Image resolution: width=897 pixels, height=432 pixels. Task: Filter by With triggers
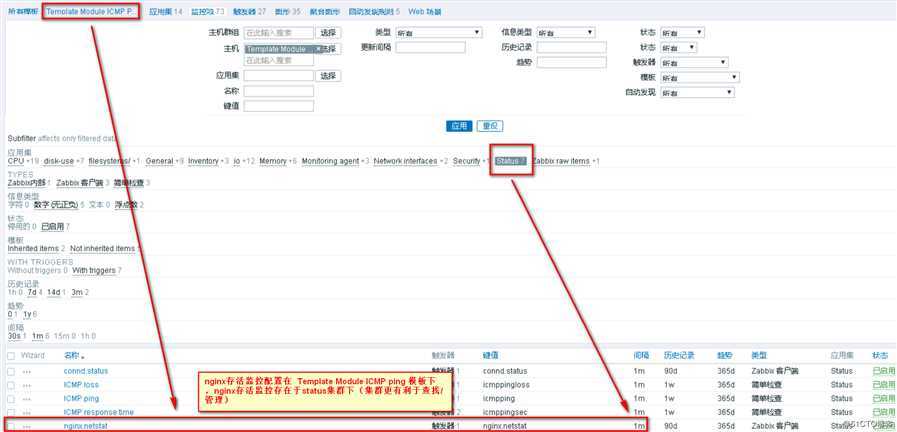tap(94, 271)
